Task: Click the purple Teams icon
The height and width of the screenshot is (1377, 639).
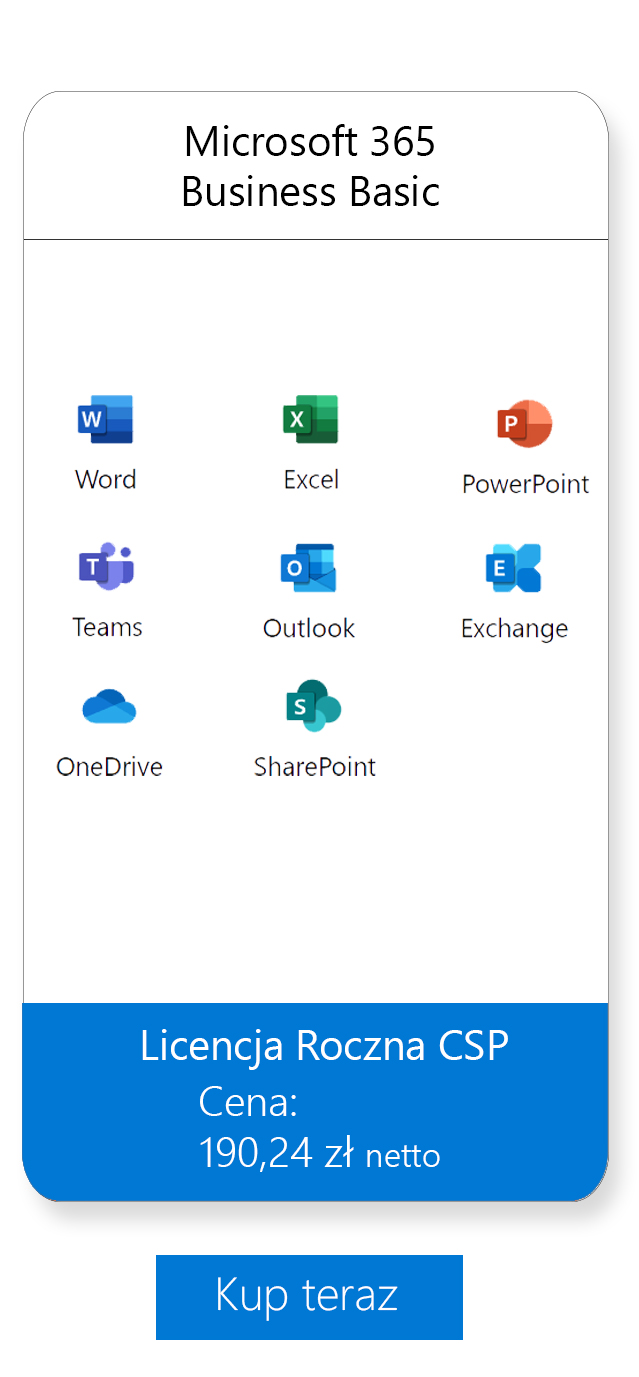Action: [106, 567]
